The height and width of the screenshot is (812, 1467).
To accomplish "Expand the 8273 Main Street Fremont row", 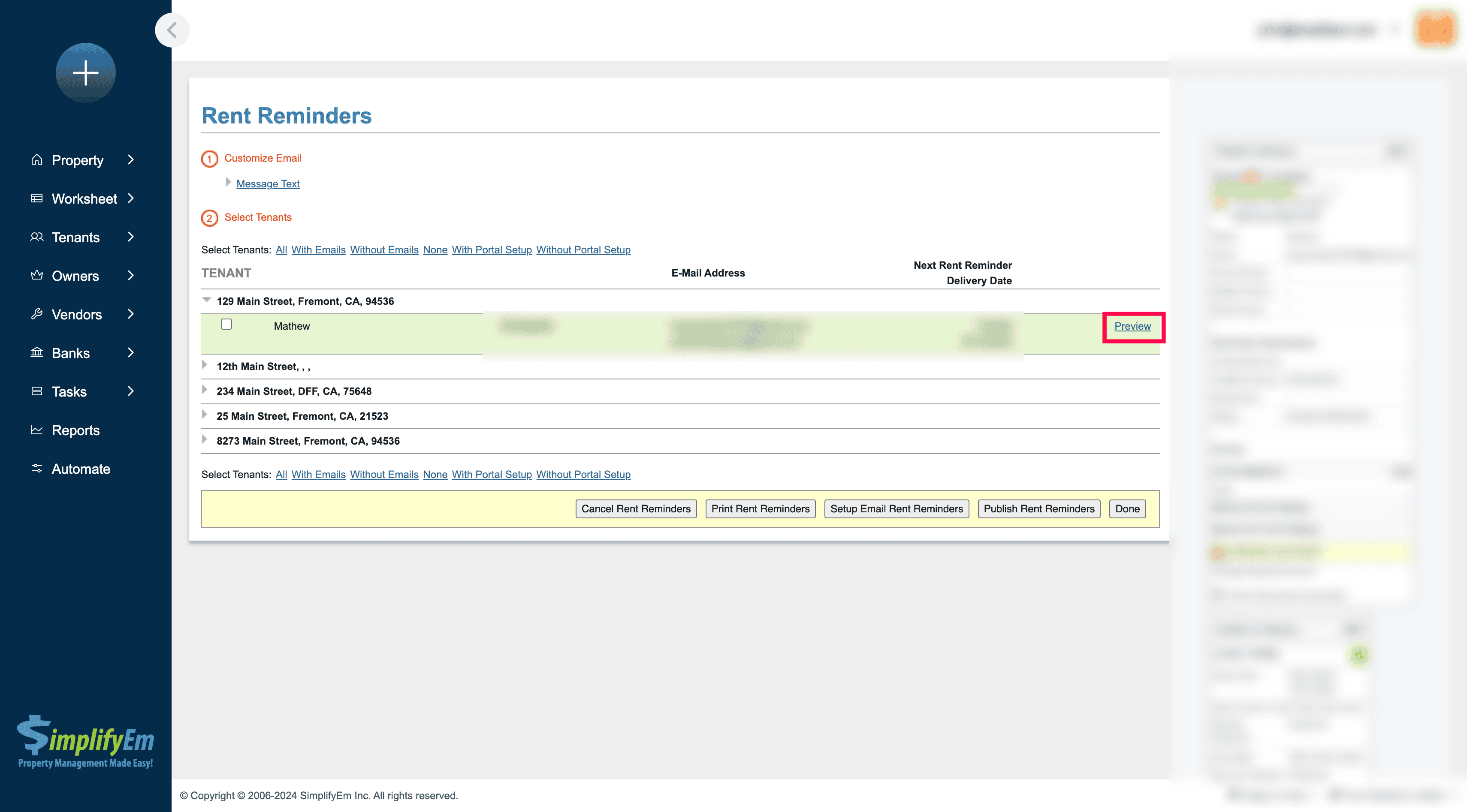I will (206, 440).
